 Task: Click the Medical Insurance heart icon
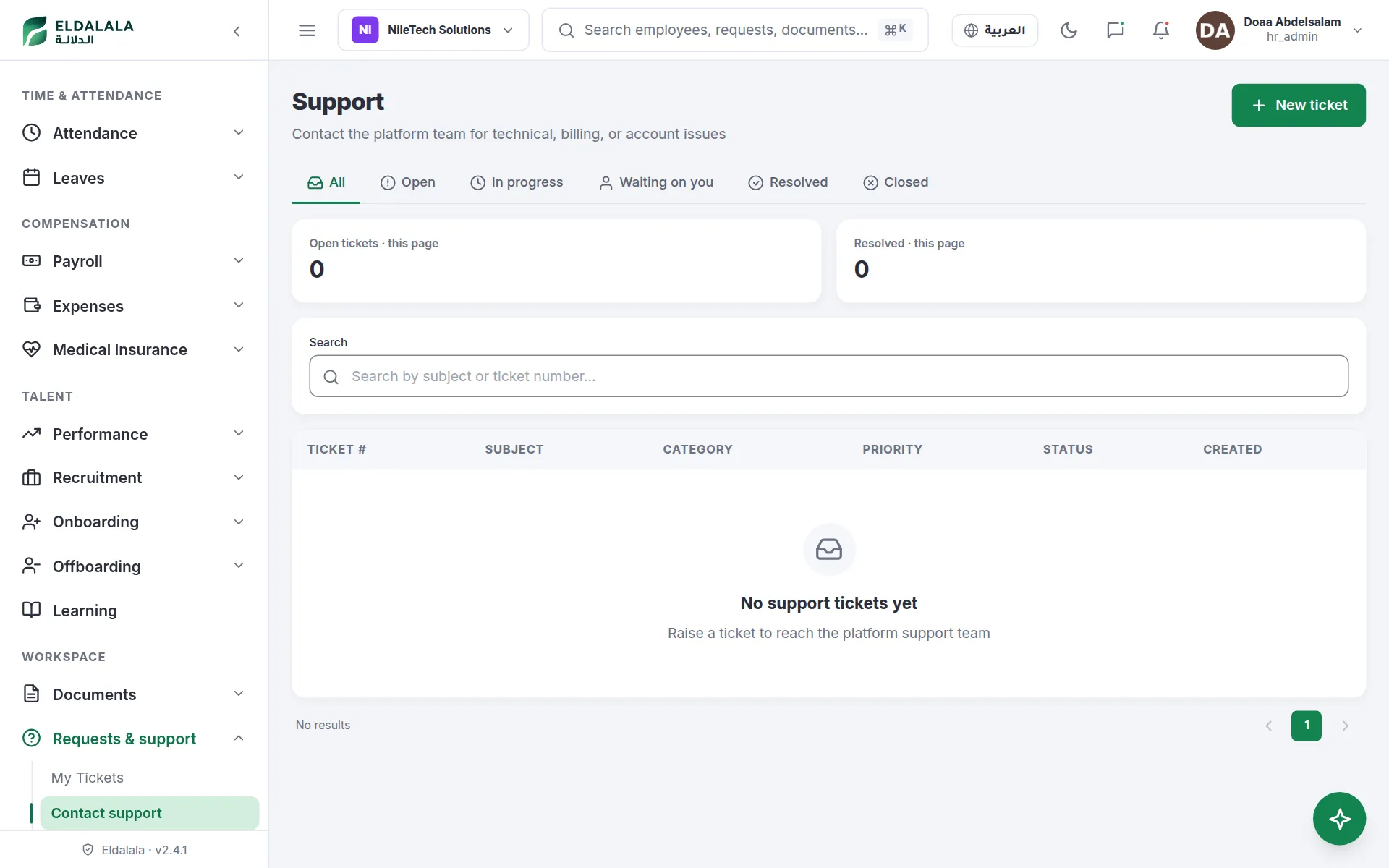point(31,349)
